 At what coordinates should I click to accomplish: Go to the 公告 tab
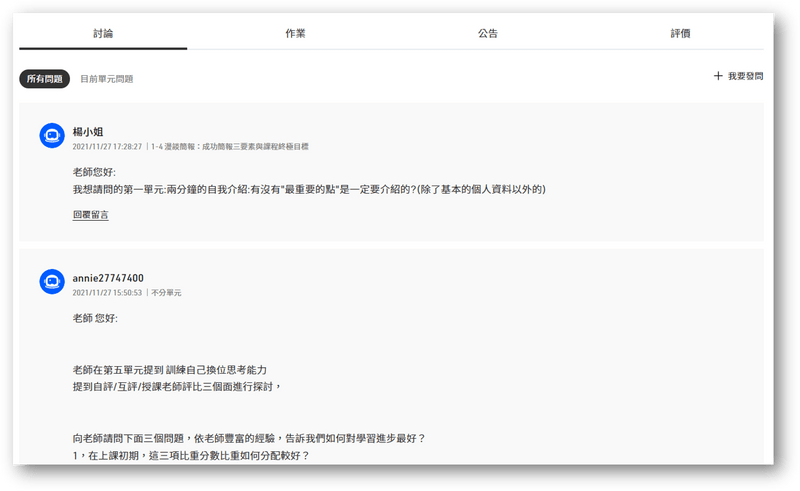click(488, 33)
